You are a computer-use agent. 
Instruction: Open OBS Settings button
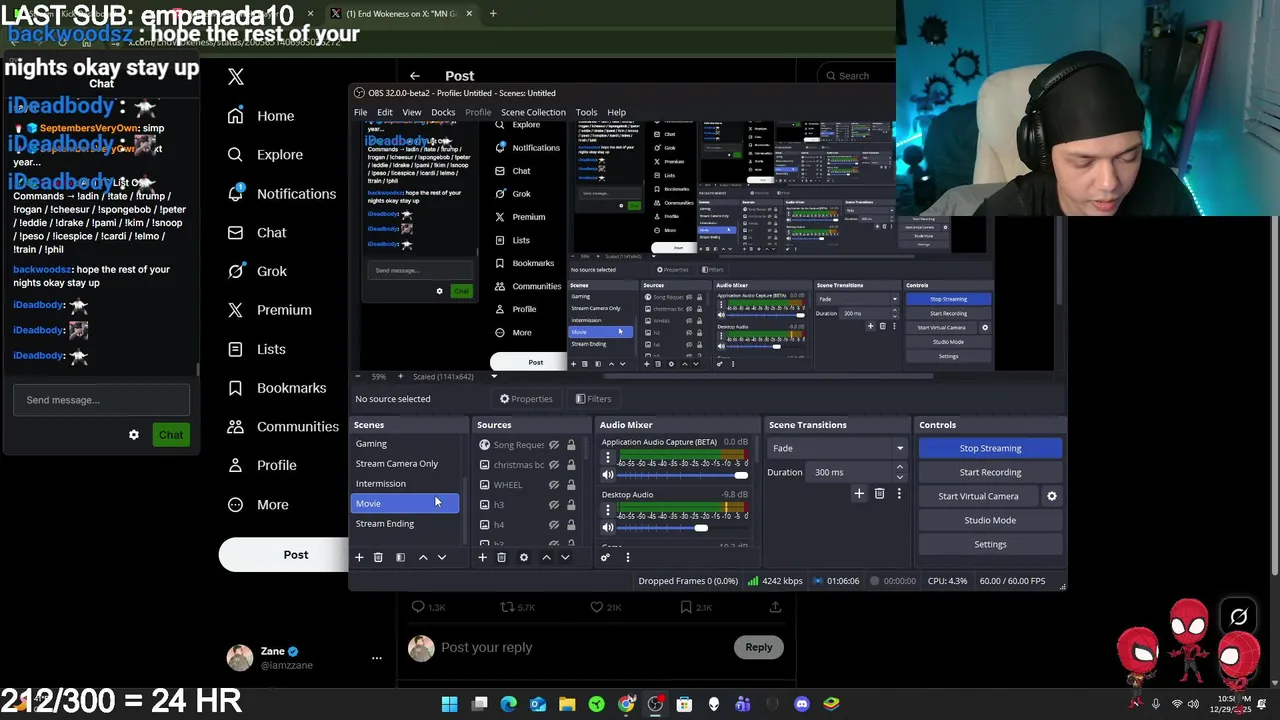[990, 544]
